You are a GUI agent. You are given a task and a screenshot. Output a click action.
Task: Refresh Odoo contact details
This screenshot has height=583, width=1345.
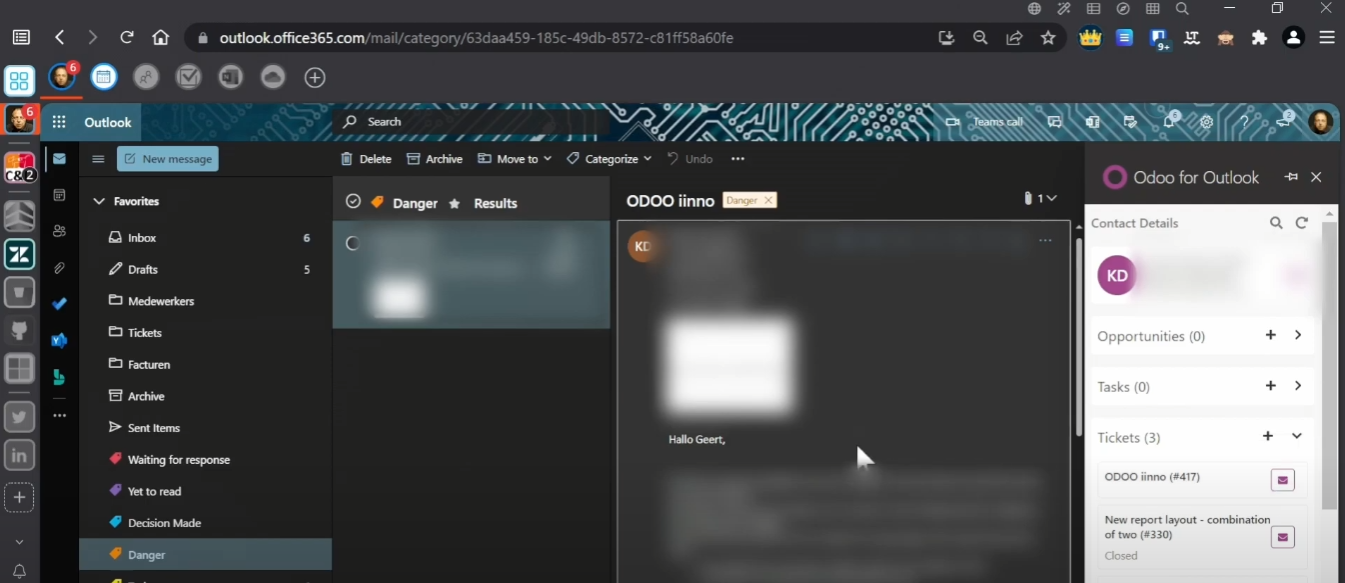(1301, 223)
